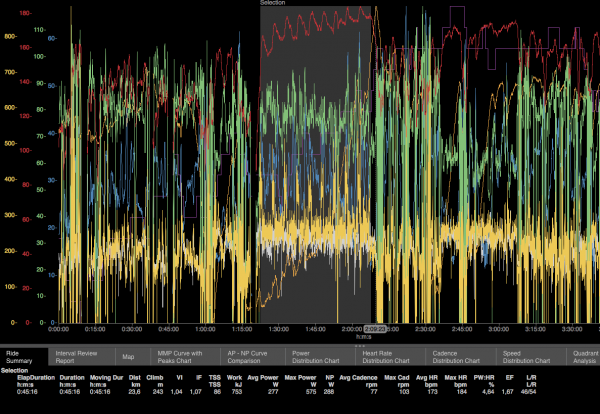Click the Avg Cadence column header

[x=357, y=380]
